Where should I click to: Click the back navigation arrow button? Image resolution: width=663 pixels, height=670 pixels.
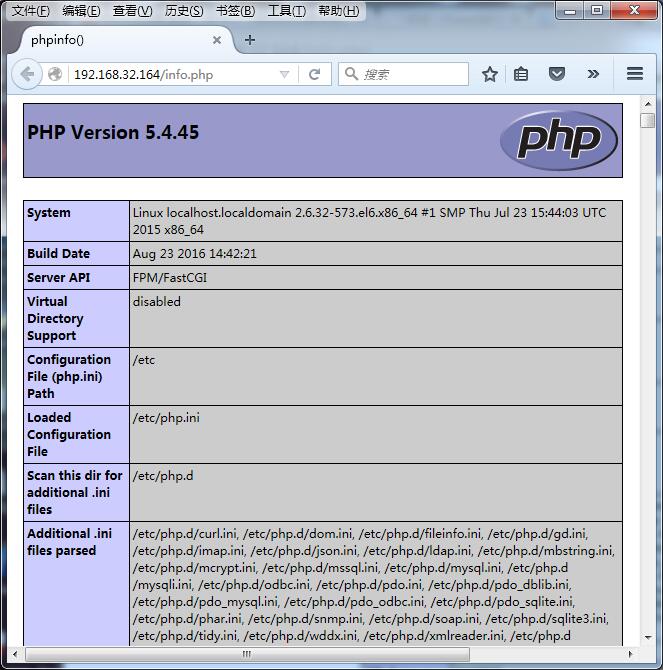tap(27, 74)
